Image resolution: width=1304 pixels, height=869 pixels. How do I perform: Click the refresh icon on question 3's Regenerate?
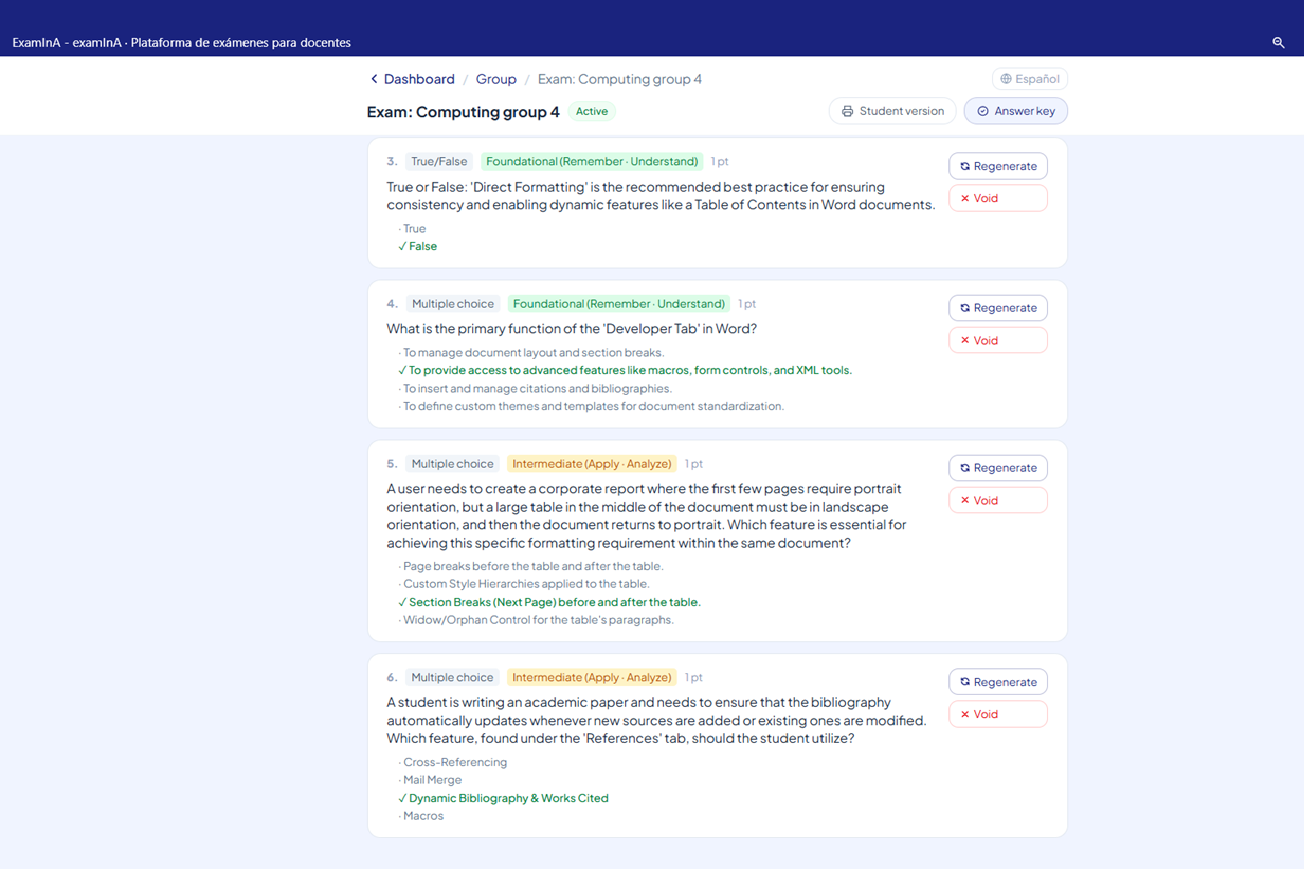[x=965, y=166]
